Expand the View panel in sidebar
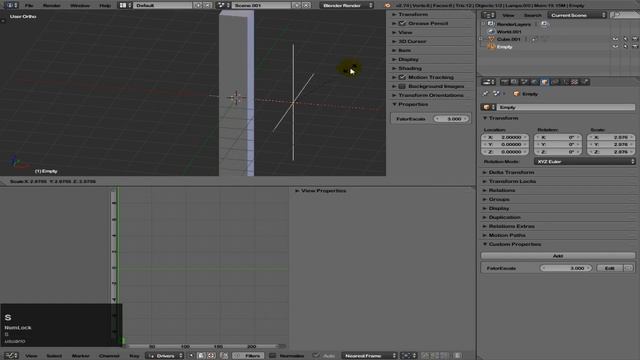The image size is (640, 360). (x=405, y=32)
